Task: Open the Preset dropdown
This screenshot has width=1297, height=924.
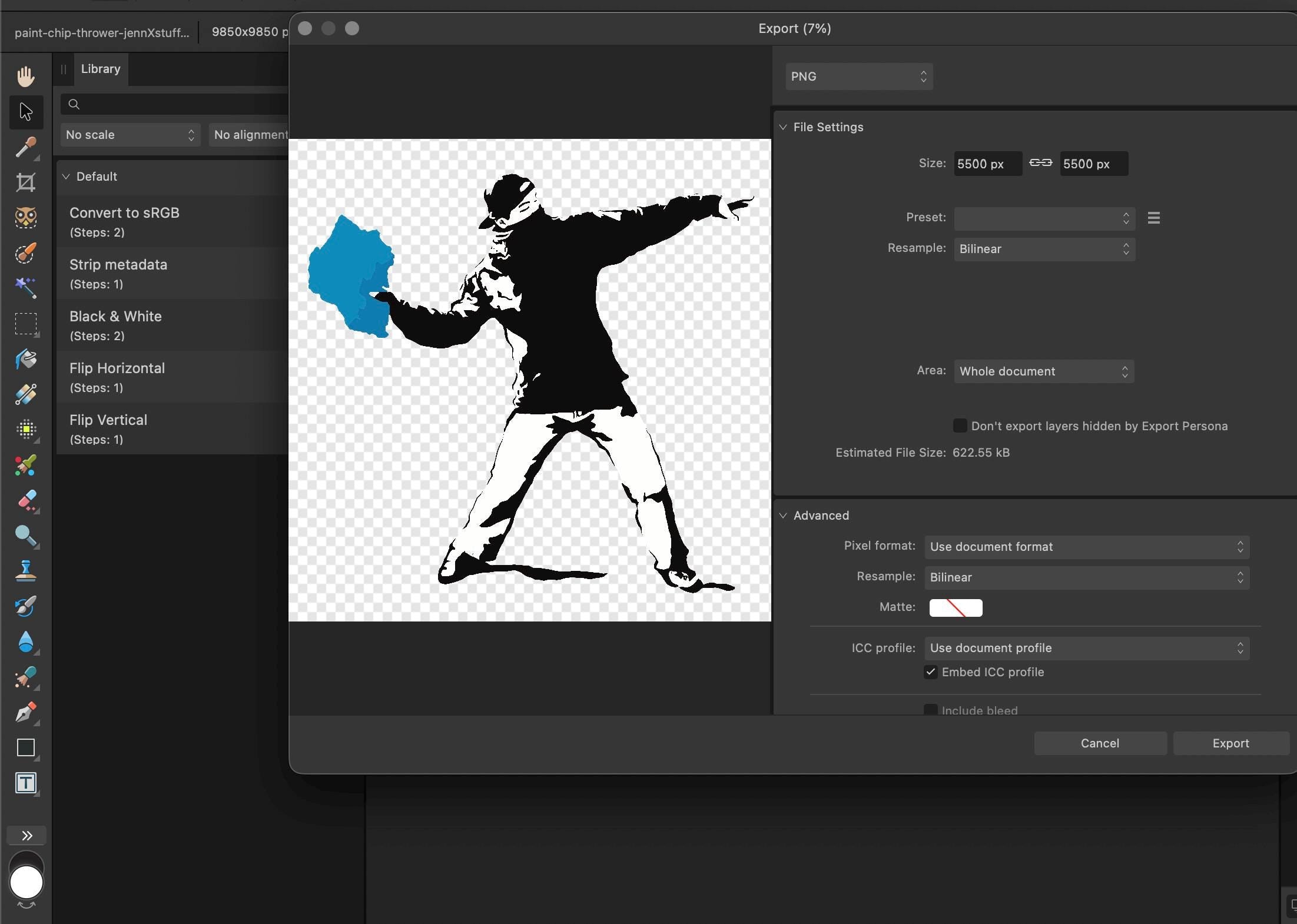Action: click(x=1044, y=218)
